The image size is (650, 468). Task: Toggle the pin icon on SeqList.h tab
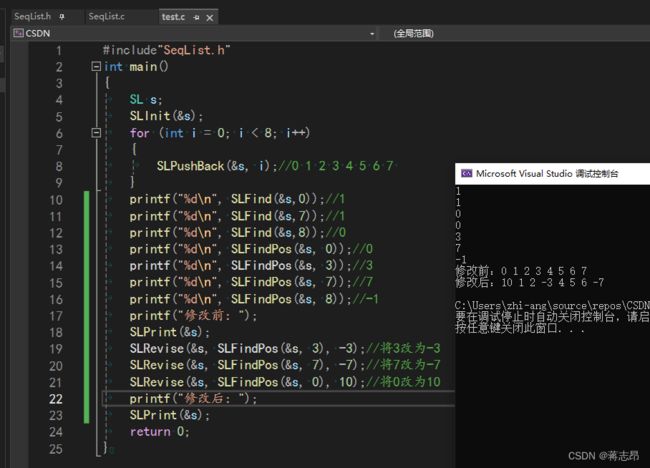coord(62,17)
